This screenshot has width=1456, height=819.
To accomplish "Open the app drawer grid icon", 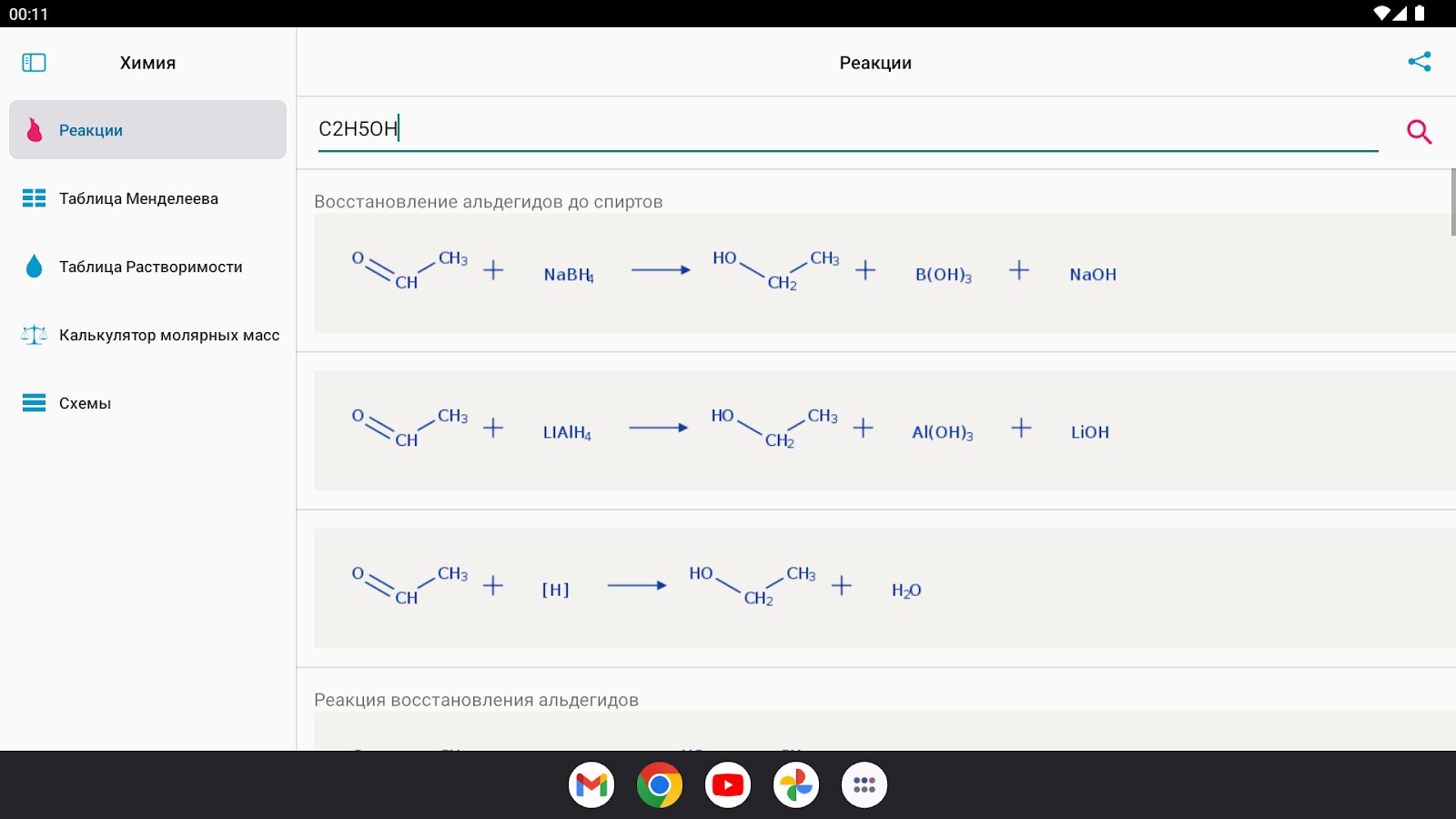I will (x=864, y=785).
